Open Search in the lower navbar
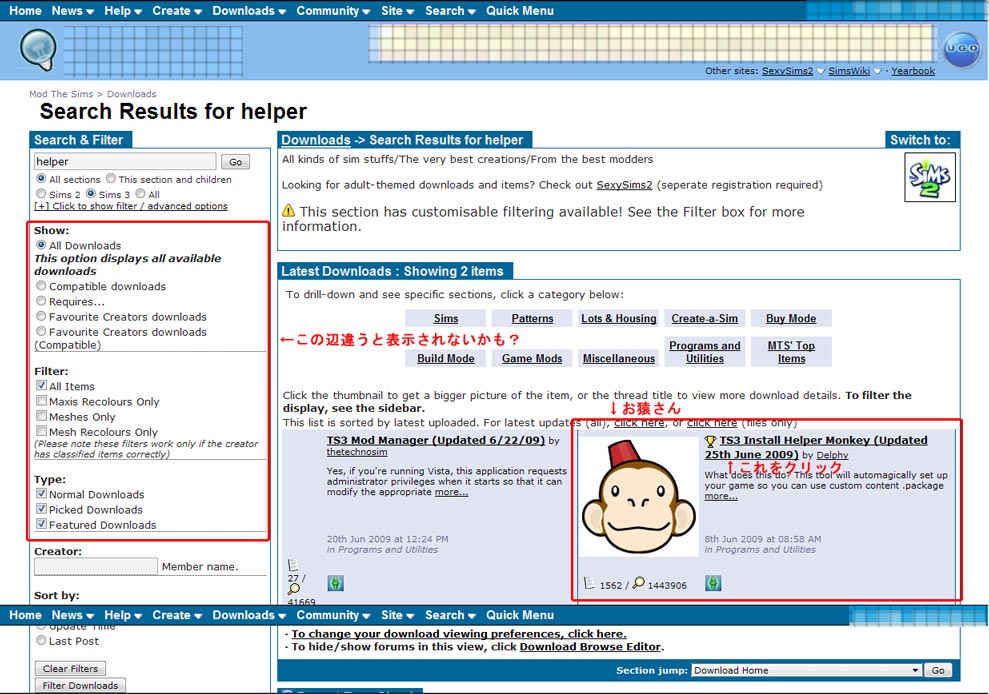The image size is (989, 694). pyautogui.click(x=450, y=615)
